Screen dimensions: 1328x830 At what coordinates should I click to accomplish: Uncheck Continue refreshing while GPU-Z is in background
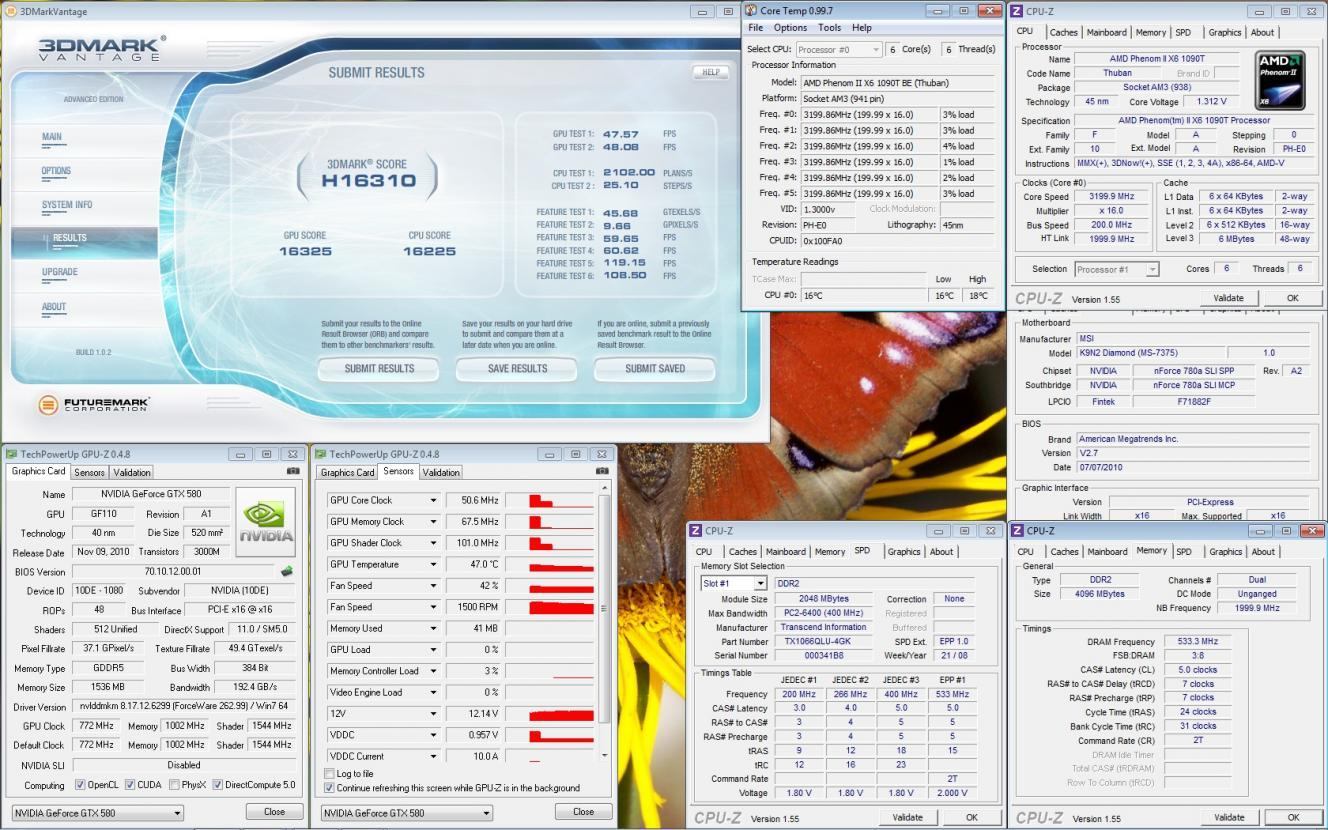330,788
